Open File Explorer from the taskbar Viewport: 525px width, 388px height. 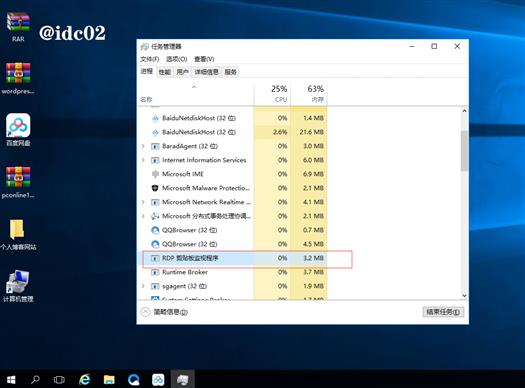click(109, 379)
